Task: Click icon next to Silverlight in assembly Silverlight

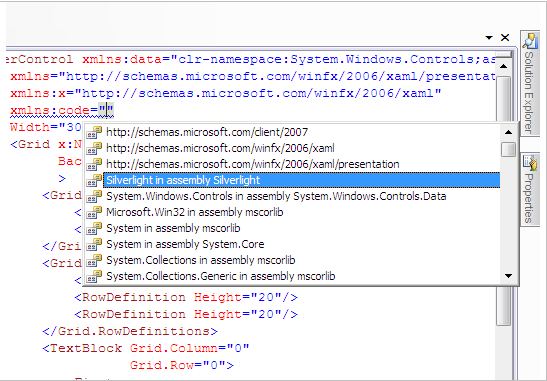Action: click(94, 180)
